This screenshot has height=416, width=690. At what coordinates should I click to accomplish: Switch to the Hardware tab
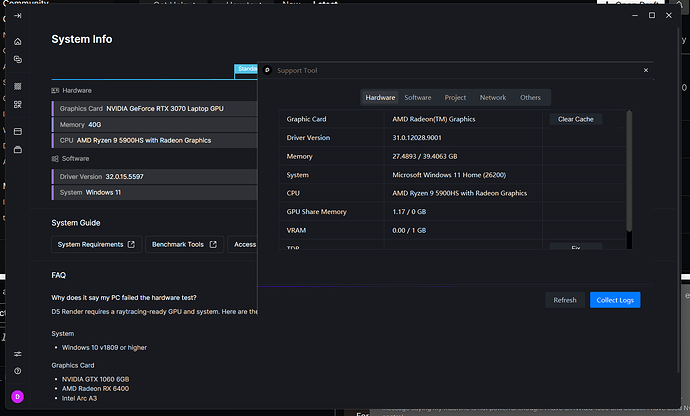click(x=380, y=98)
